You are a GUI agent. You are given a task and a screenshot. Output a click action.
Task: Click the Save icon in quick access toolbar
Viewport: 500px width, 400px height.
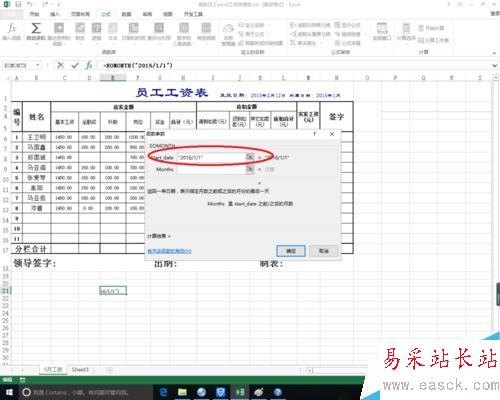coord(18,4)
